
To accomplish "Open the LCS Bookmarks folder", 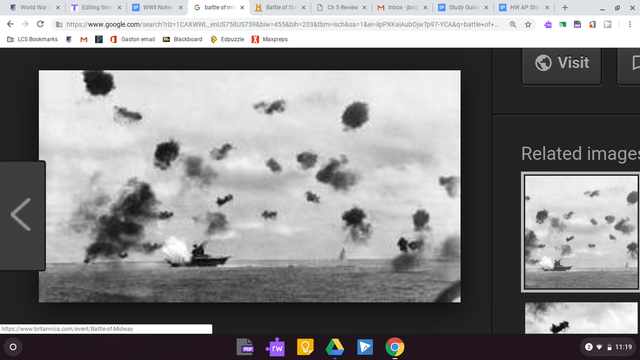I will (32, 40).
